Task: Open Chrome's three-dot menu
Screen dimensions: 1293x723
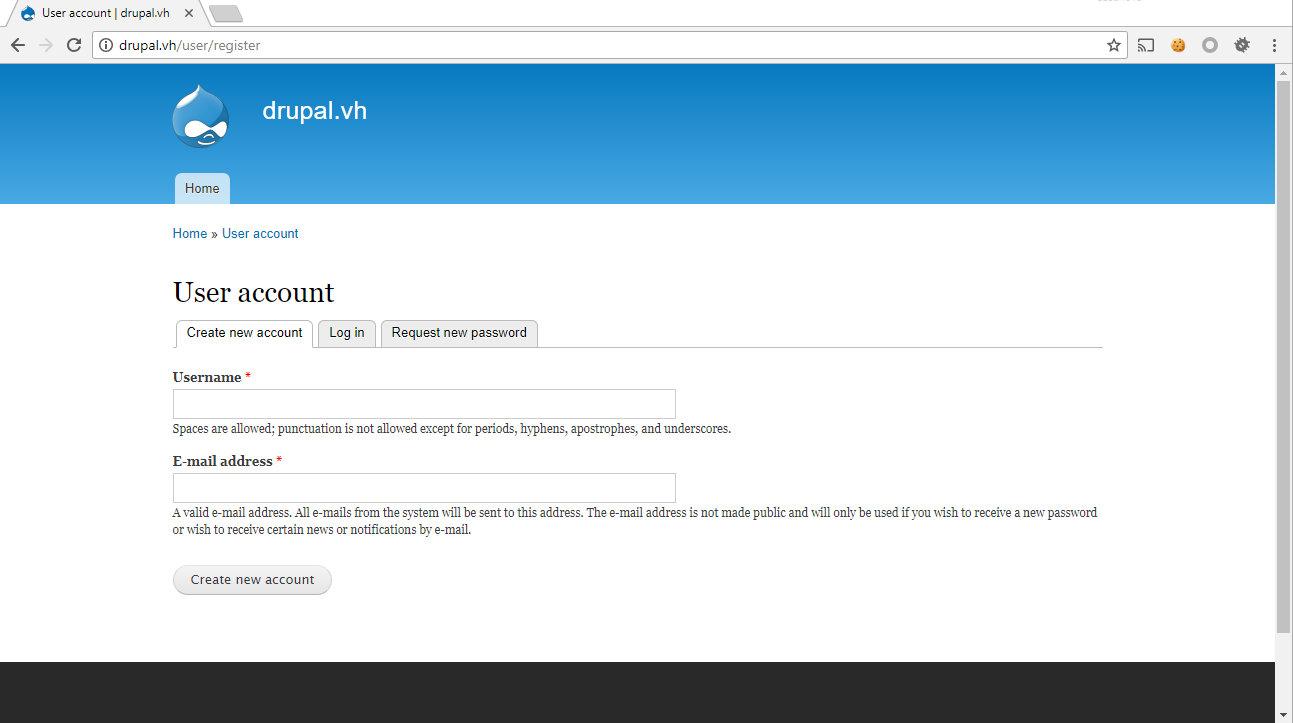Action: point(1274,45)
